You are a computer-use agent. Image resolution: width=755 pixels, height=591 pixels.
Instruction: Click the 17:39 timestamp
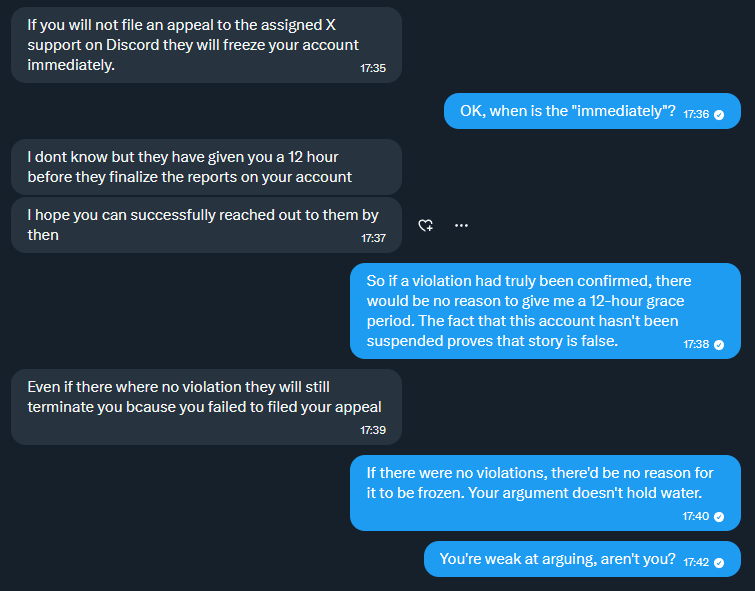(373, 430)
